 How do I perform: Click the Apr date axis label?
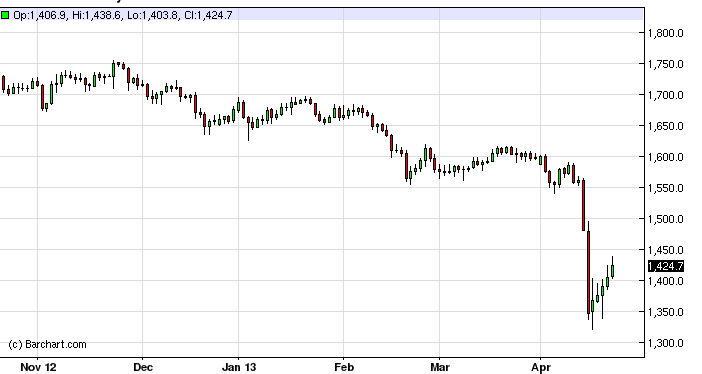coord(541,367)
